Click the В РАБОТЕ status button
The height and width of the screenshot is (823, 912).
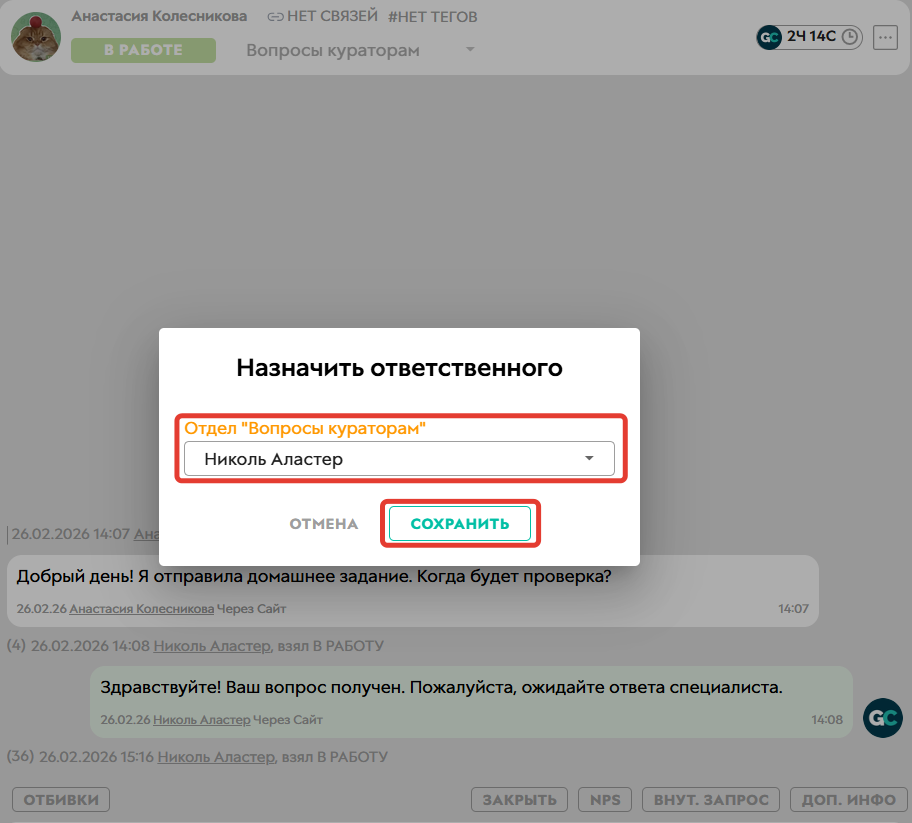[x=144, y=50]
